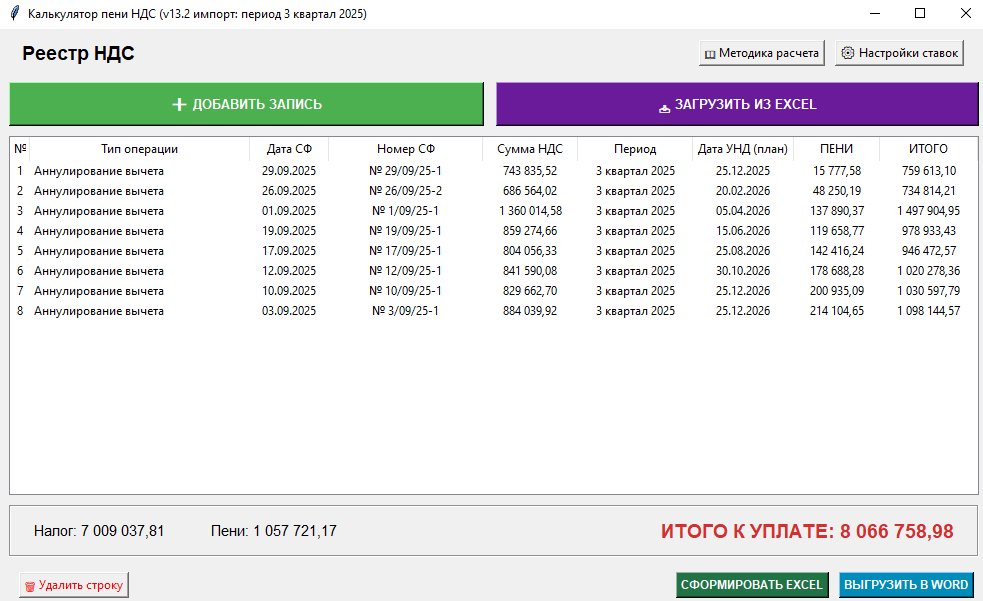Click the trash icon on Удалить строку

pyautogui.click(x=29, y=586)
